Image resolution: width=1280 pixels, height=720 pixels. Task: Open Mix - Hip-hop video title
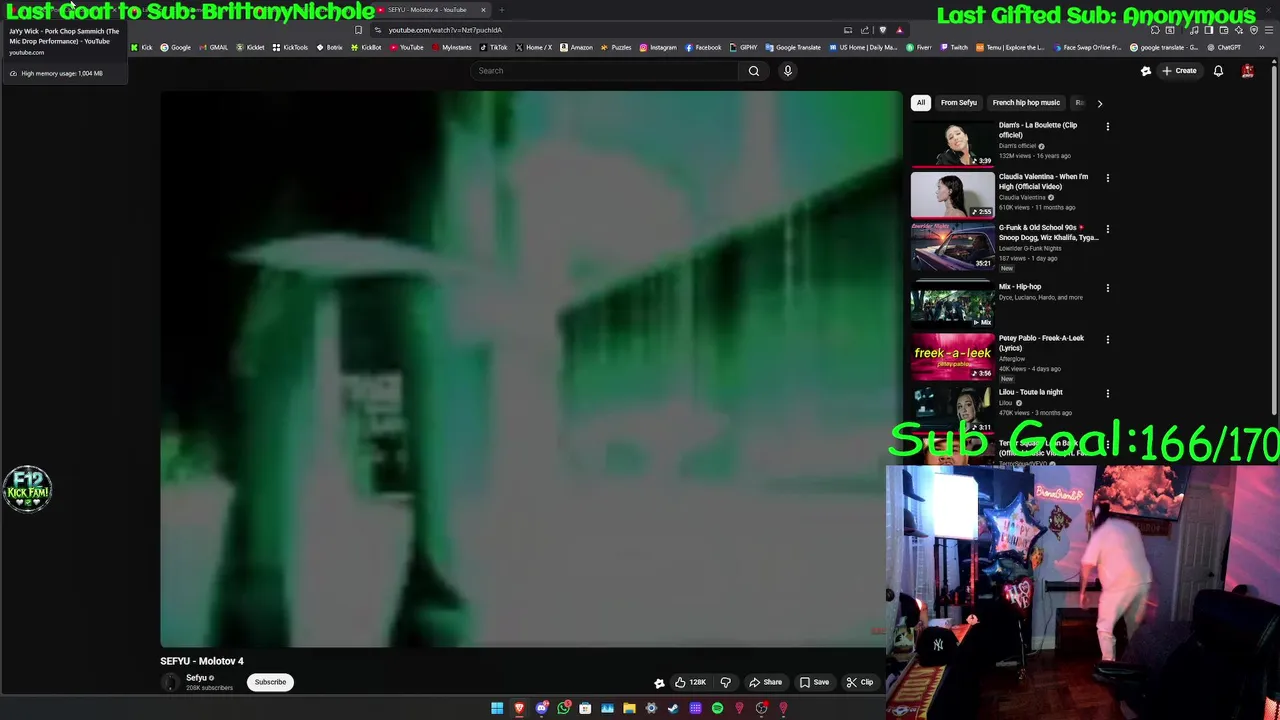pos(1020,287)
